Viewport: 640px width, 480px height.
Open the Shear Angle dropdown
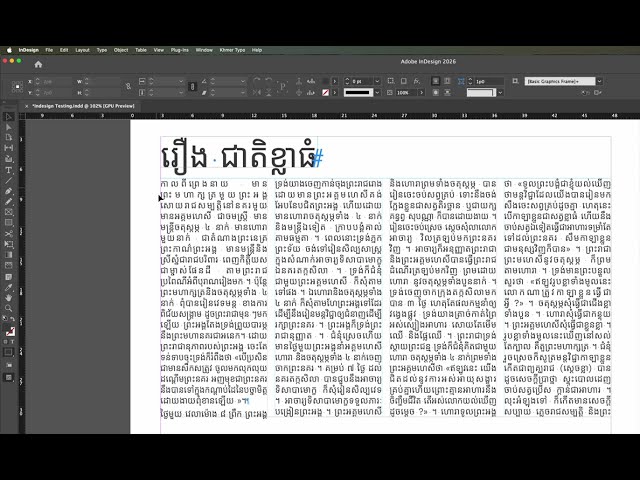coord(242,93)
